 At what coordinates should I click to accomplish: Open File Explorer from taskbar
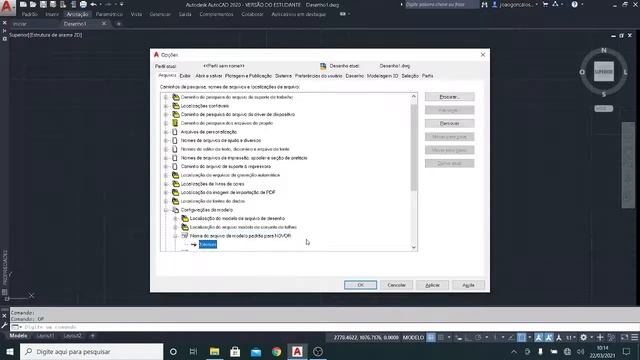point(214,351)
